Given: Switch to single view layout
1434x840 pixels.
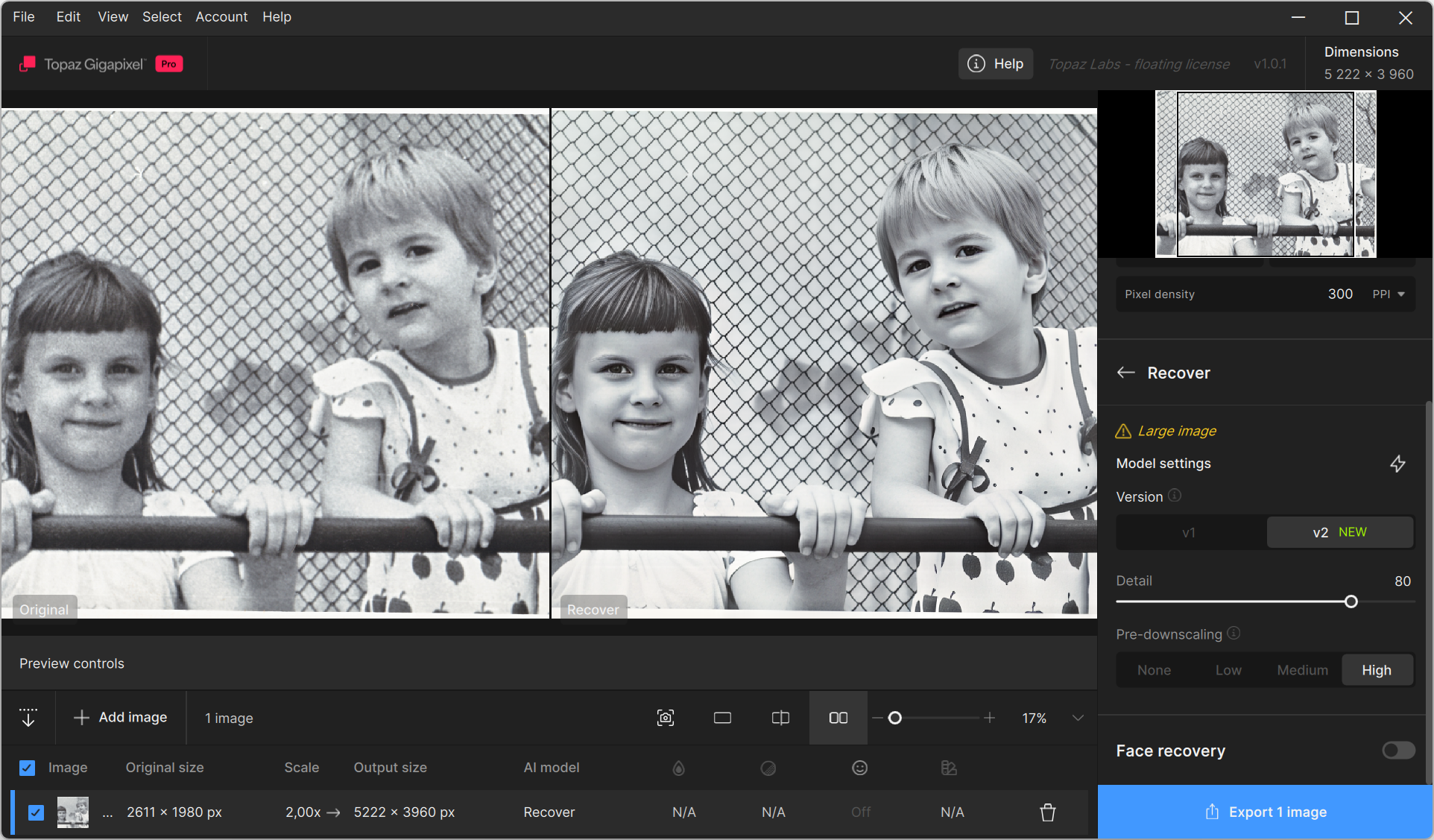Looking at the screenshot, I should (722, 718).
